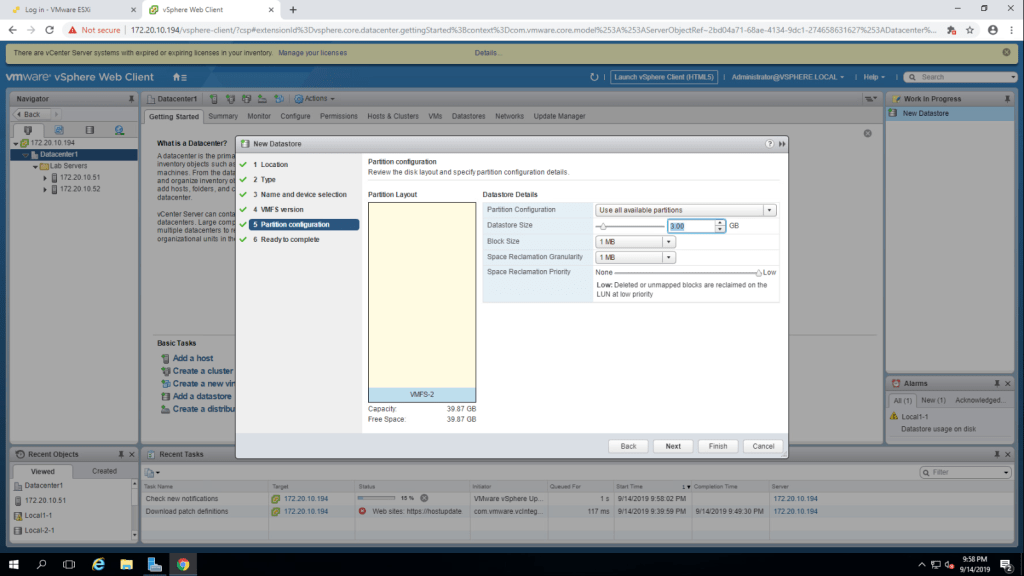Click the Datastore Size GB input field

pyautogui.click(x=690, y=226)
